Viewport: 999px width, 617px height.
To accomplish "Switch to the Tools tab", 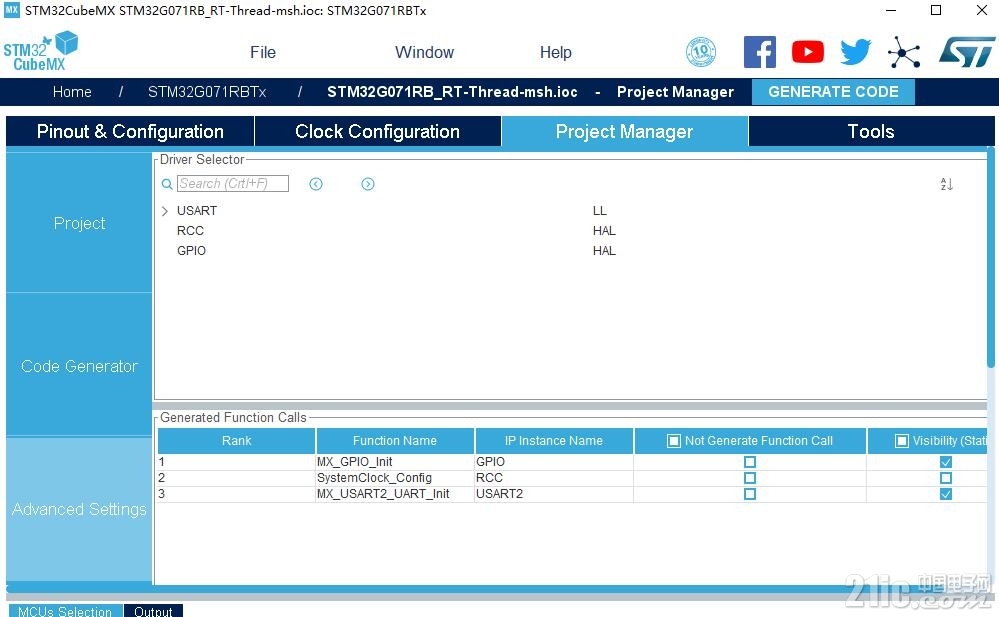I will pos(871,131).
